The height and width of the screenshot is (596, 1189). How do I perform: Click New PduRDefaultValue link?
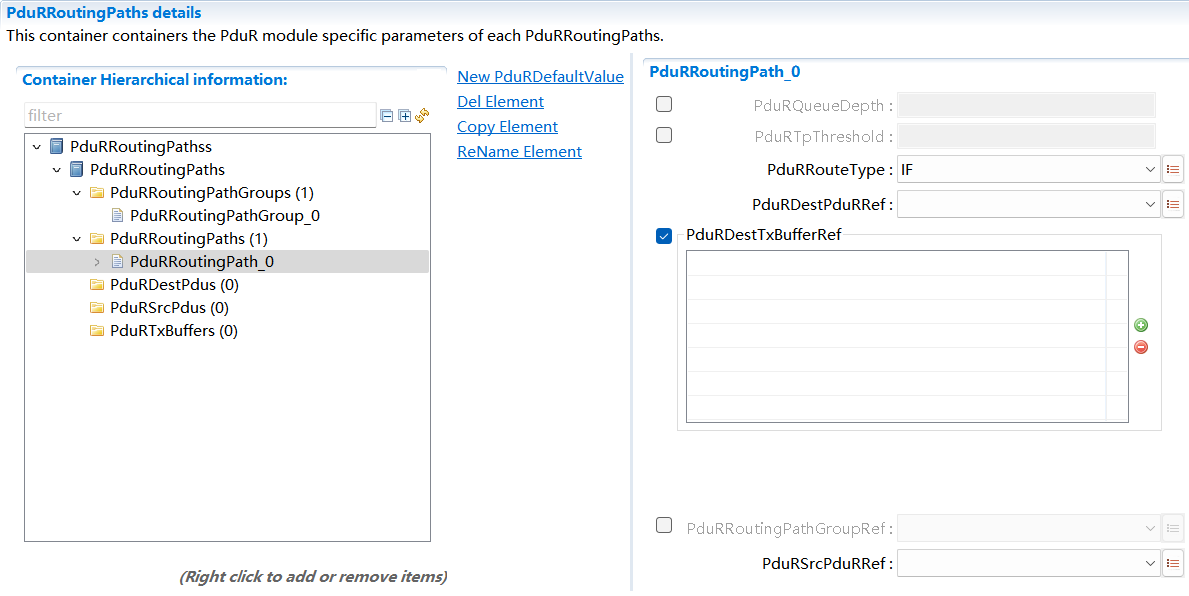(541, 77)
